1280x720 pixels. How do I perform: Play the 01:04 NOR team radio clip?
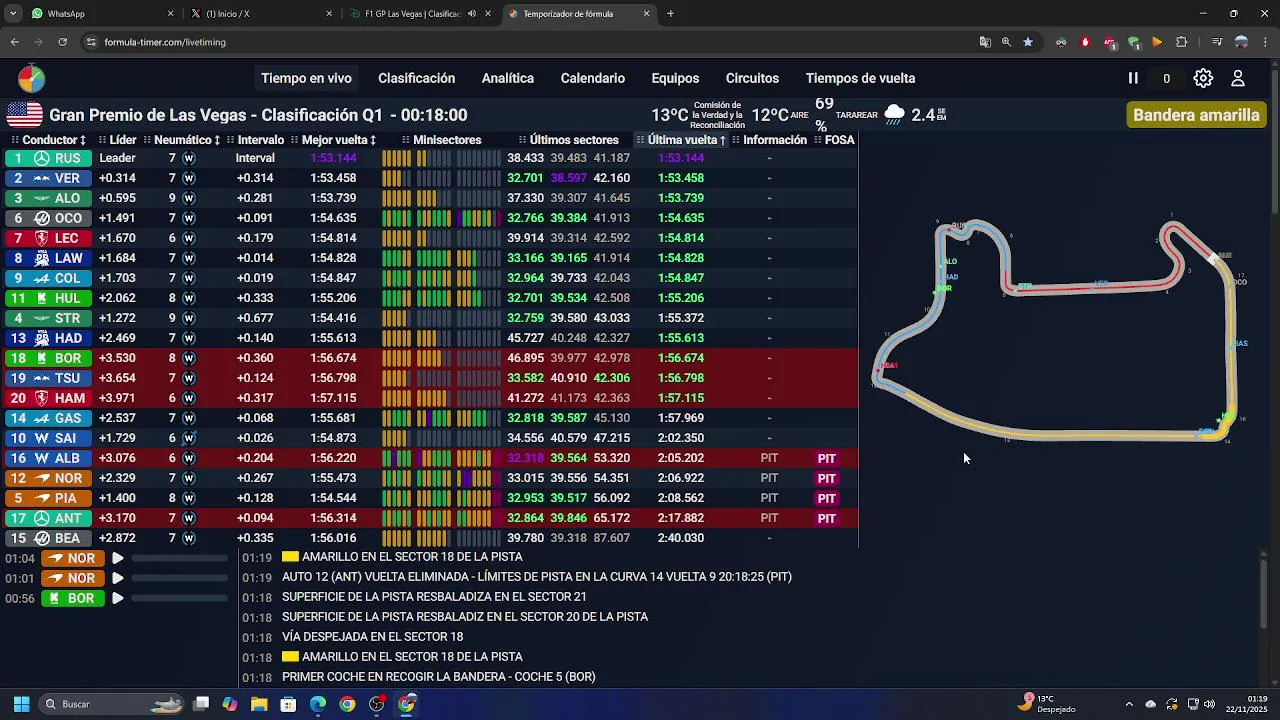pyautogui.click(x=117, y=558)
